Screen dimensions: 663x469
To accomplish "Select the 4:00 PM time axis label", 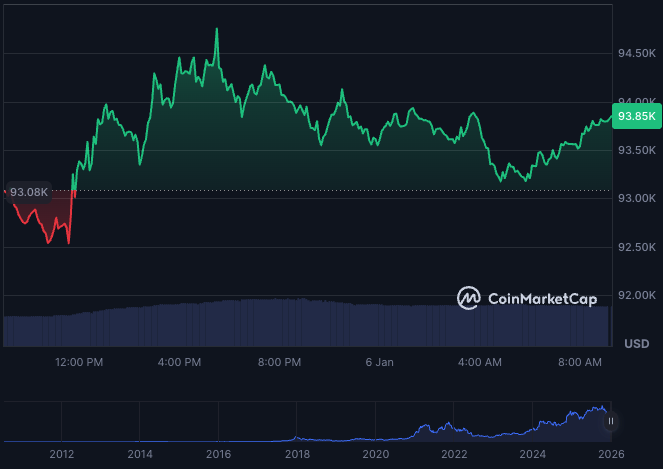I will [x=180, y=361].
